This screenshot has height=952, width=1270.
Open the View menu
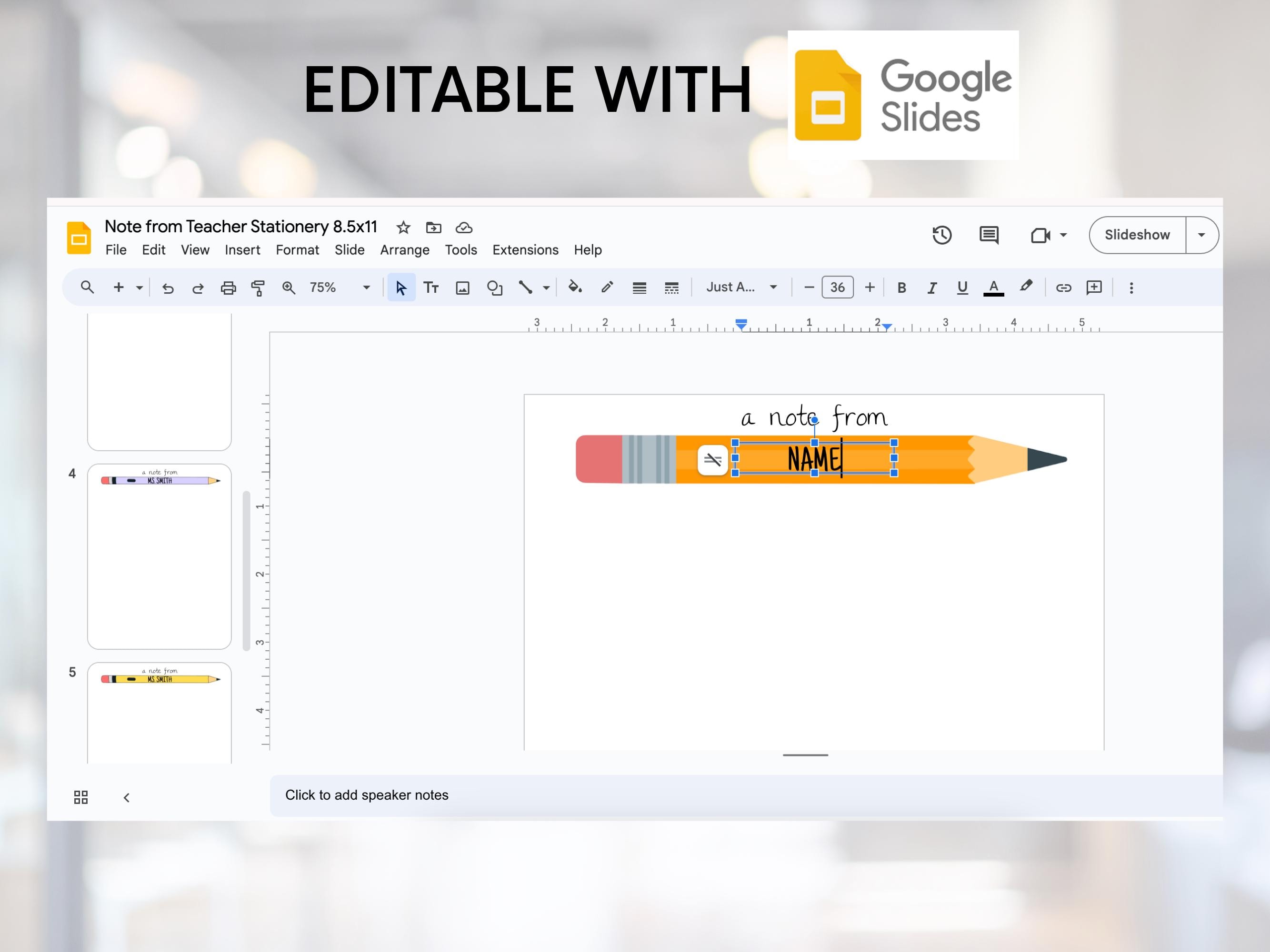pyautogui.click(x=195, y=249)
